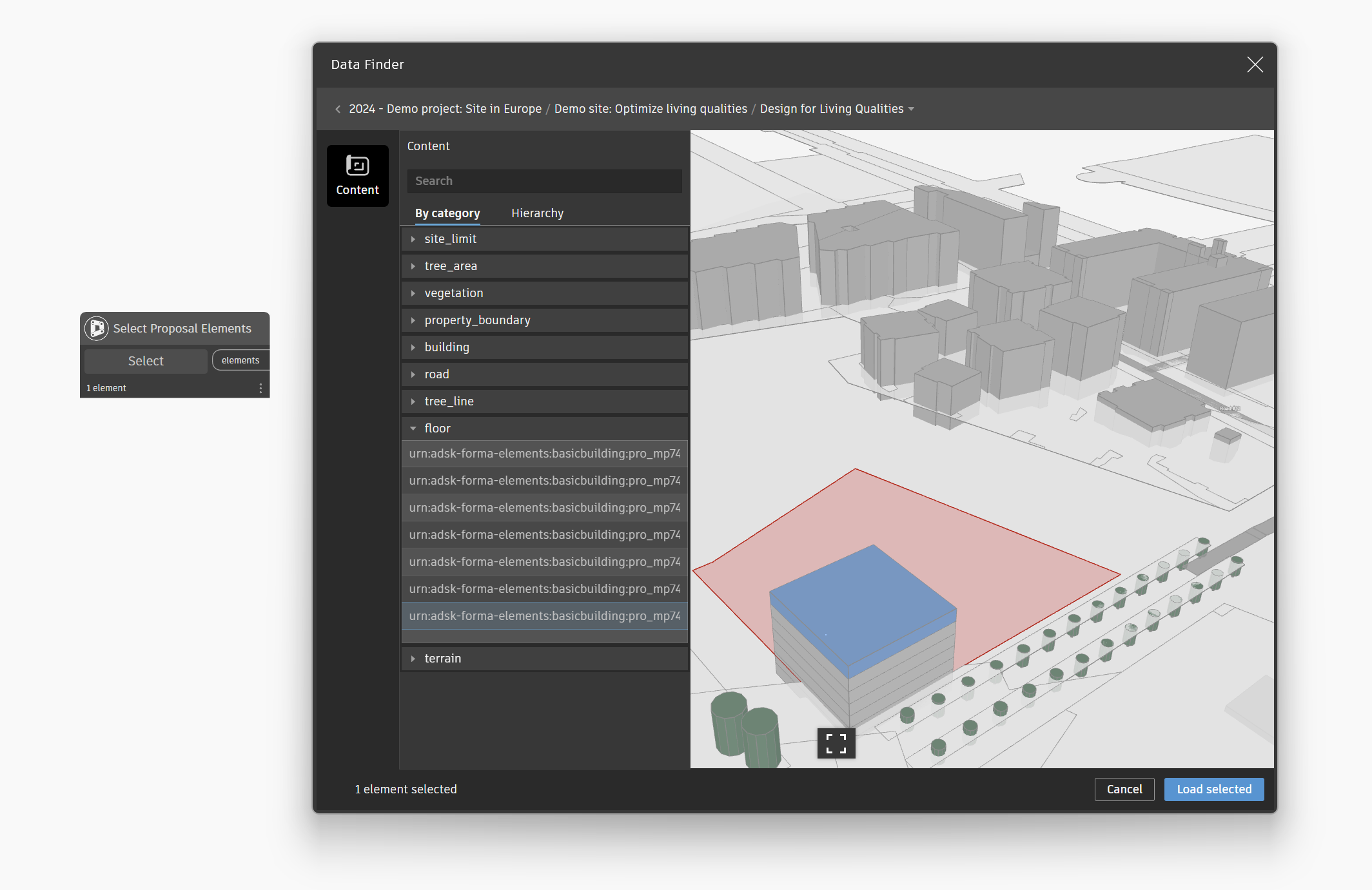Click the fullscreen viewport icon
The height and width of the screenshot is (890, 1372).
coord(836,743)
